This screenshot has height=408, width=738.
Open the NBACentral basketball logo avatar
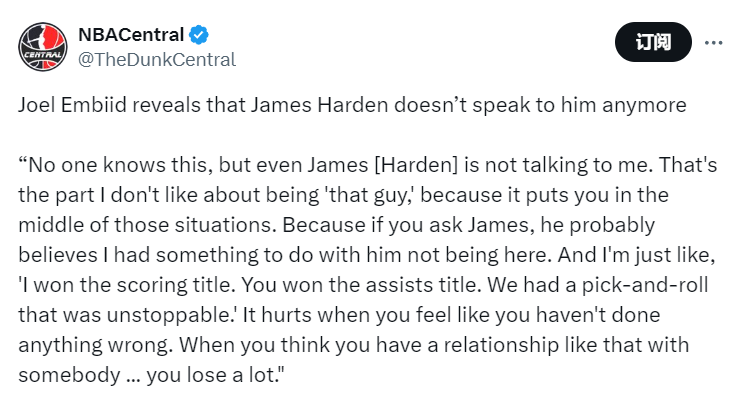(43, 47)
